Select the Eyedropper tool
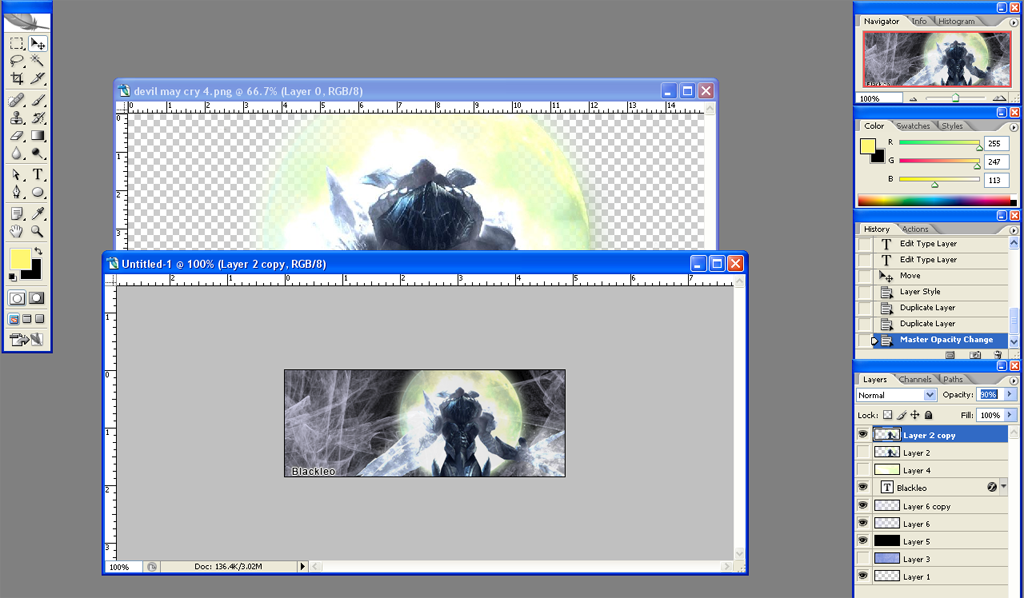This screenshot has width=1024, height=598. [37, 213]
